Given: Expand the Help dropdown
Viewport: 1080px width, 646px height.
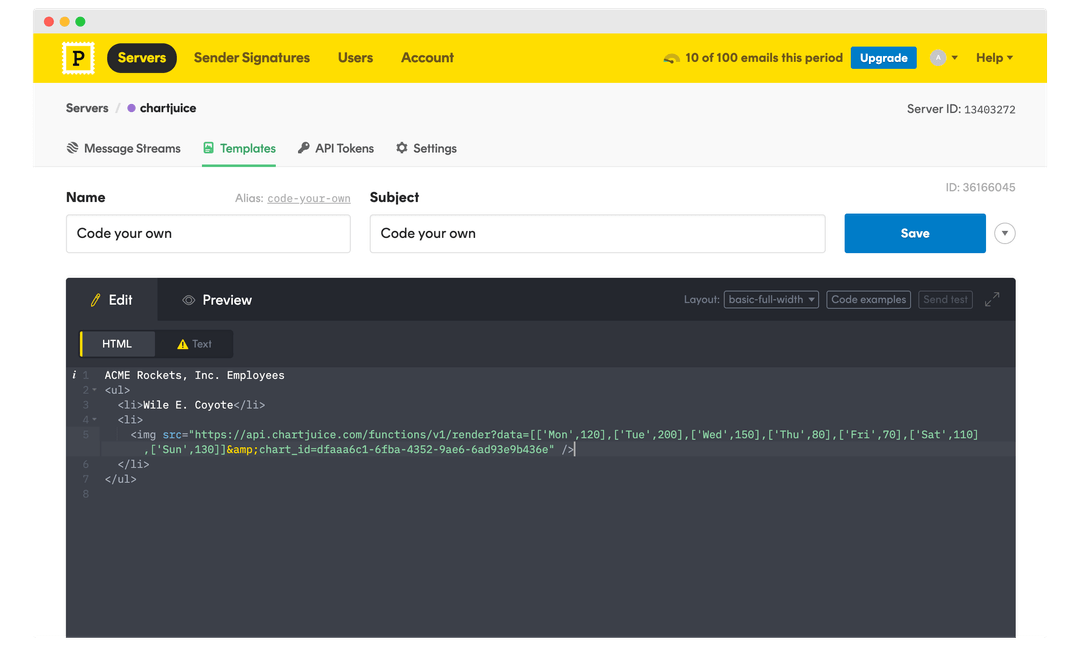Looking at the screenshot, I should [x=994, y=58].
